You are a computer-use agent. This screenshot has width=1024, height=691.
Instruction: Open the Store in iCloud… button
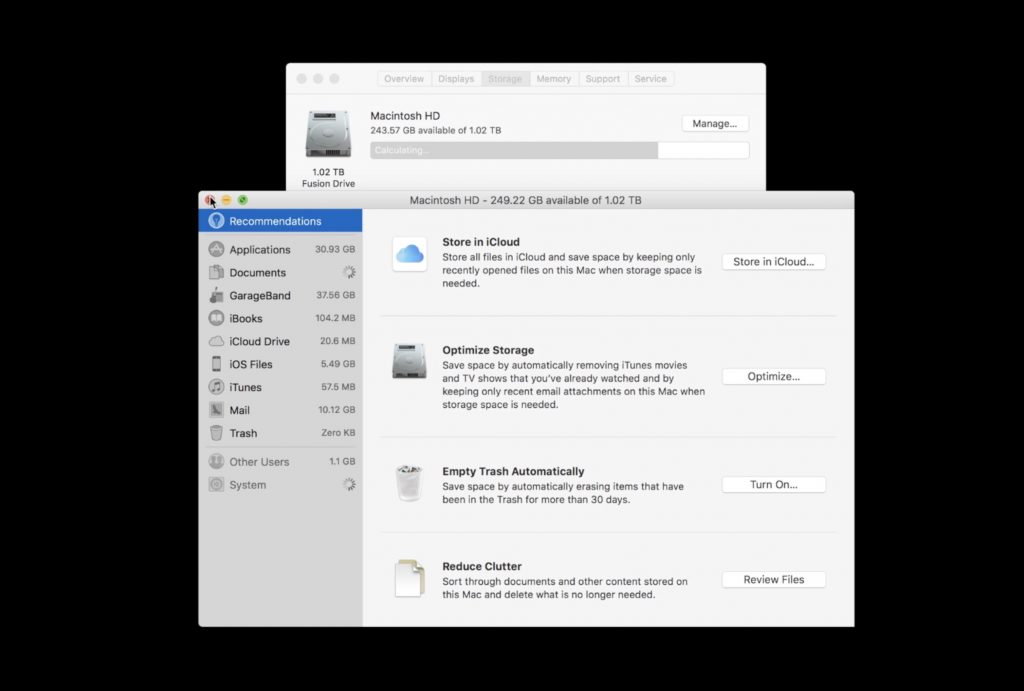tap(773, 261)
